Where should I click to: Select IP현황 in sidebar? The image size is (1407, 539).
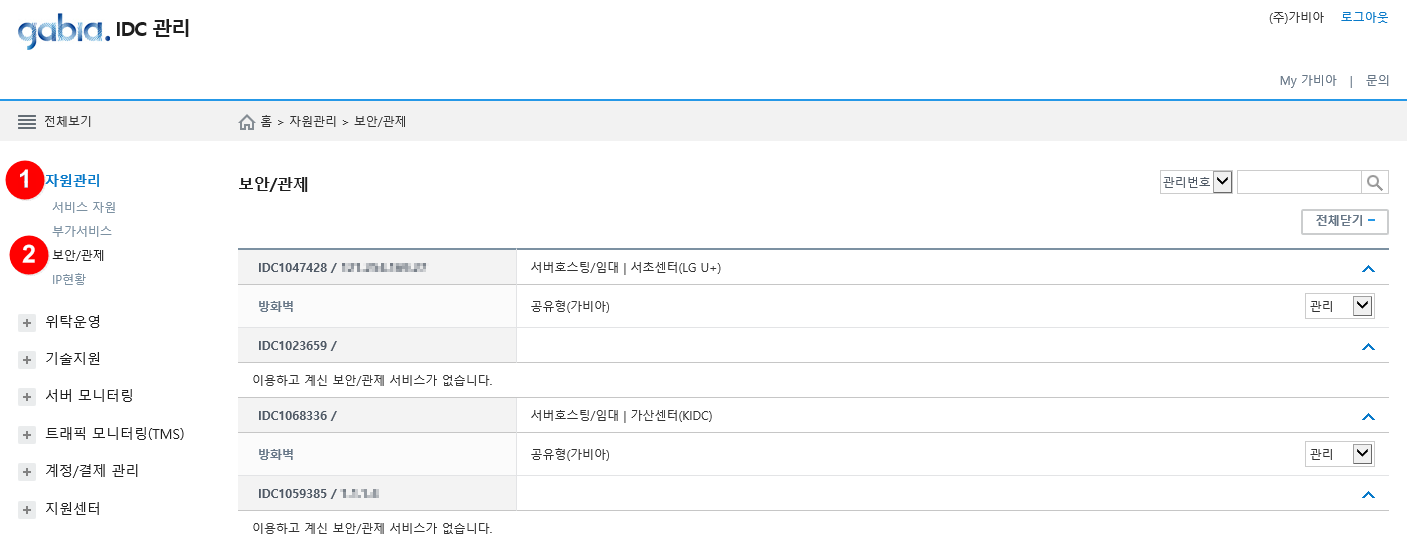69,279
